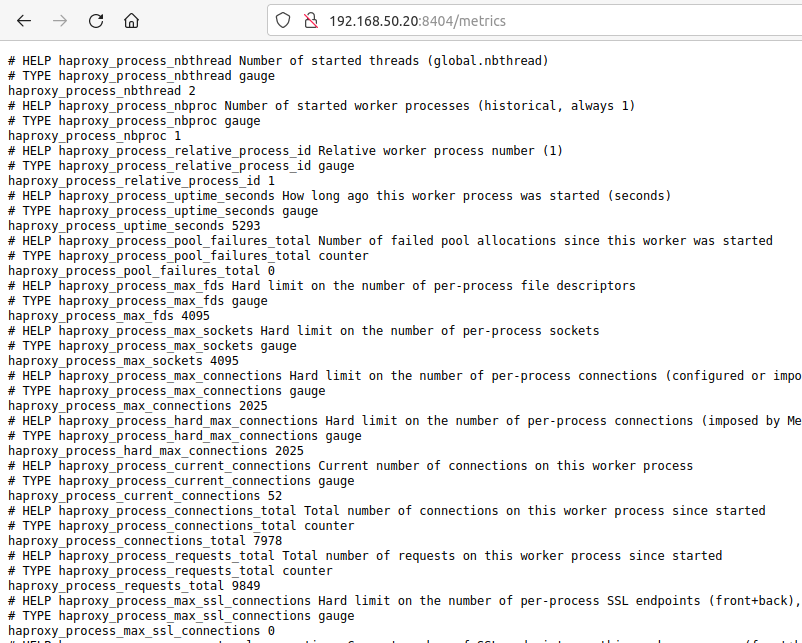
Task: Click the haproxy_process_connections_total 7978 line
Action: coord(145,541)
